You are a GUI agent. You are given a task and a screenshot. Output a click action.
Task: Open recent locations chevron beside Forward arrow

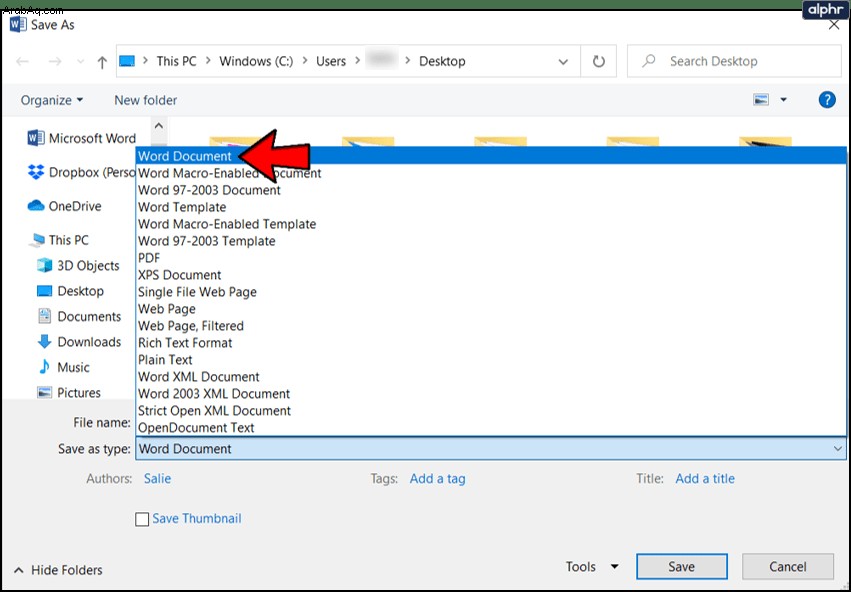[x=80, y=61]
